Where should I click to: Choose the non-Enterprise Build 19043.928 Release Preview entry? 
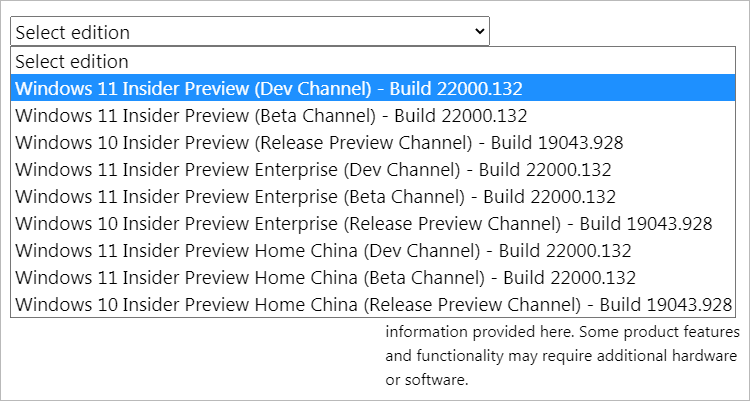coord(373,142)
